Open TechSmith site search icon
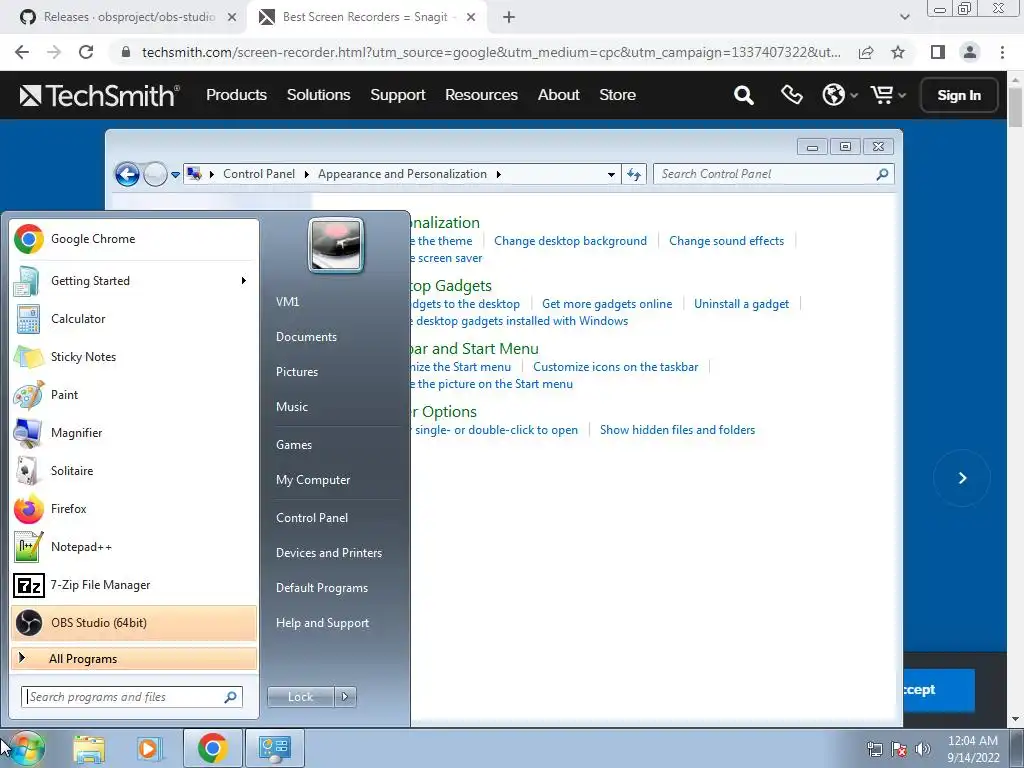This screenshot has height=768, width=1024. 743,95
